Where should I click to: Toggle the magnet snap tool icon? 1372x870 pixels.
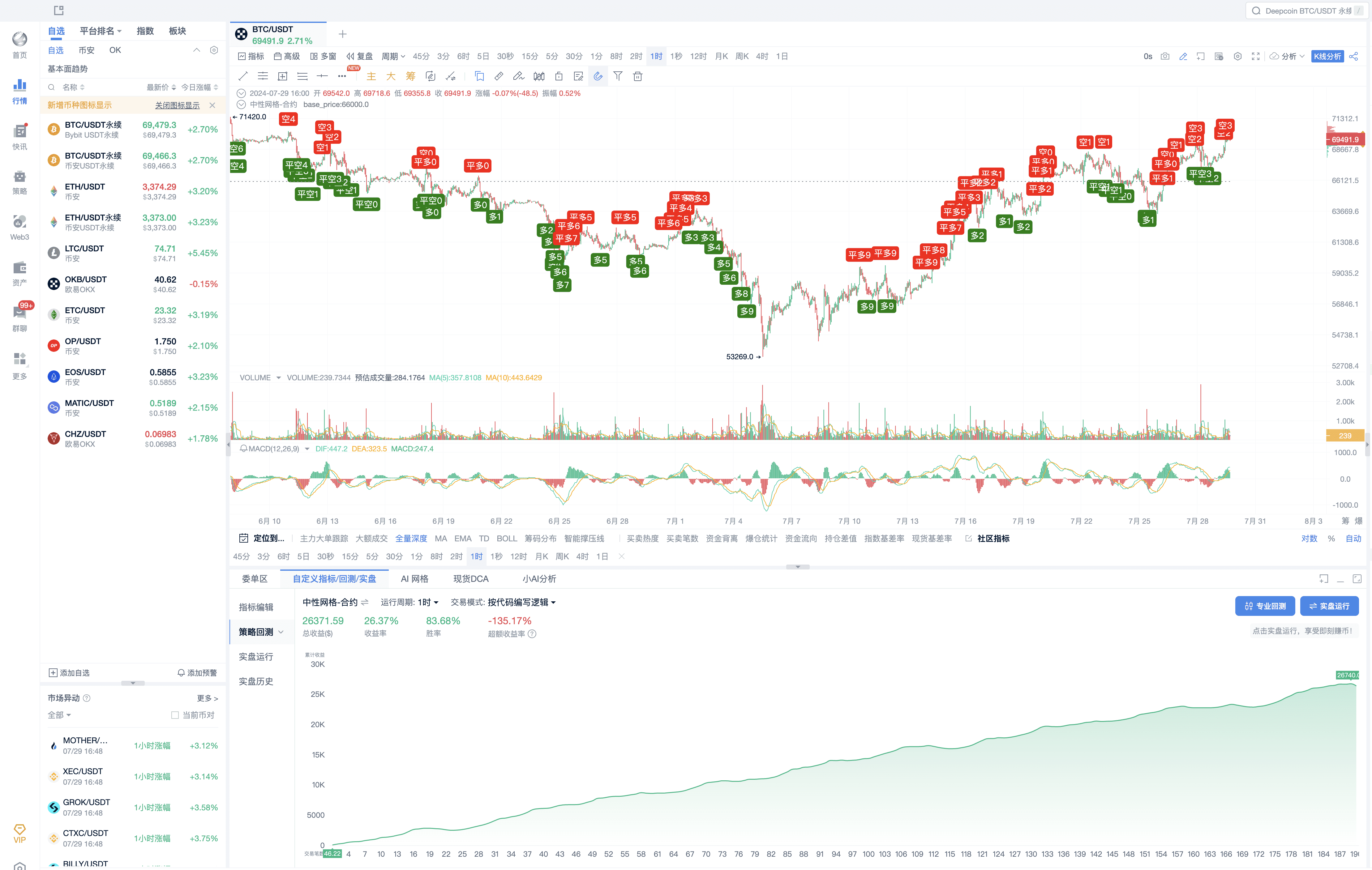(x=598, y=76)
